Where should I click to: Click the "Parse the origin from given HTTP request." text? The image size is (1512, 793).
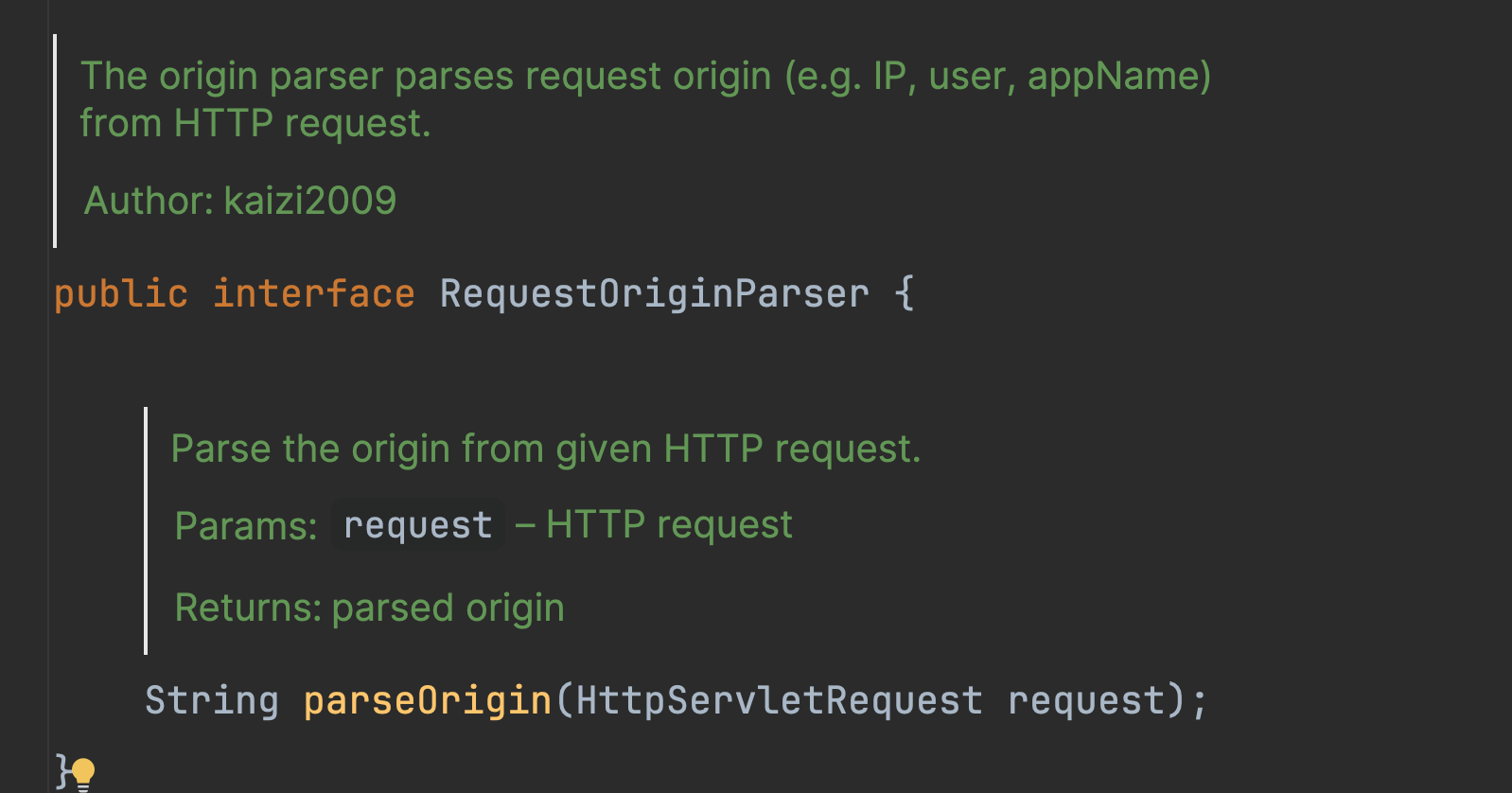pyautogui.click(x=545, y=449)
